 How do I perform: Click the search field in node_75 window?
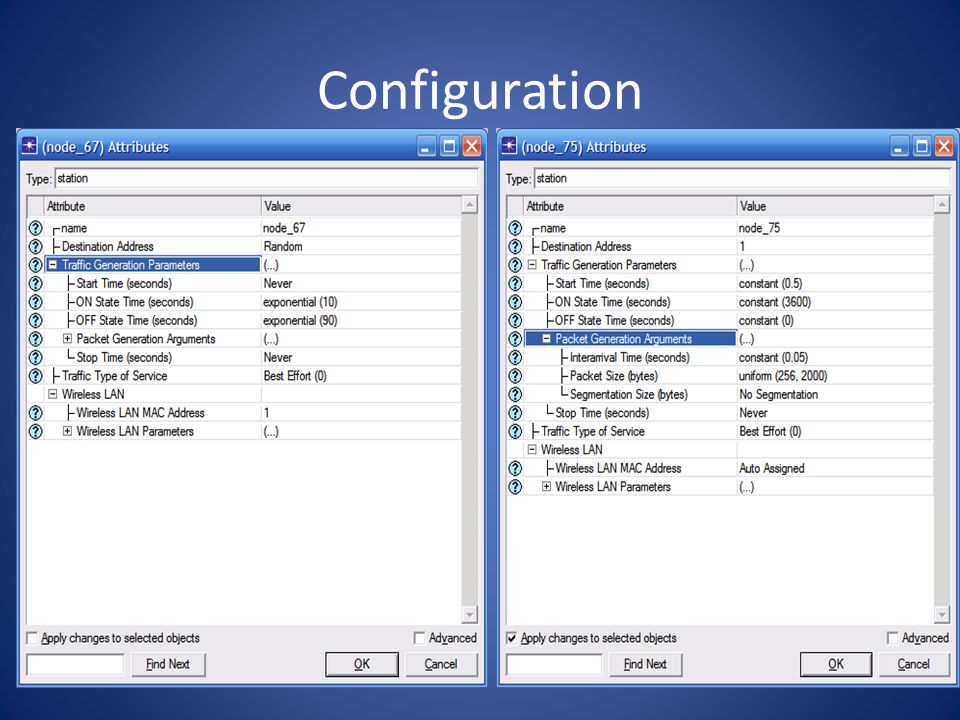pos(555,664)
